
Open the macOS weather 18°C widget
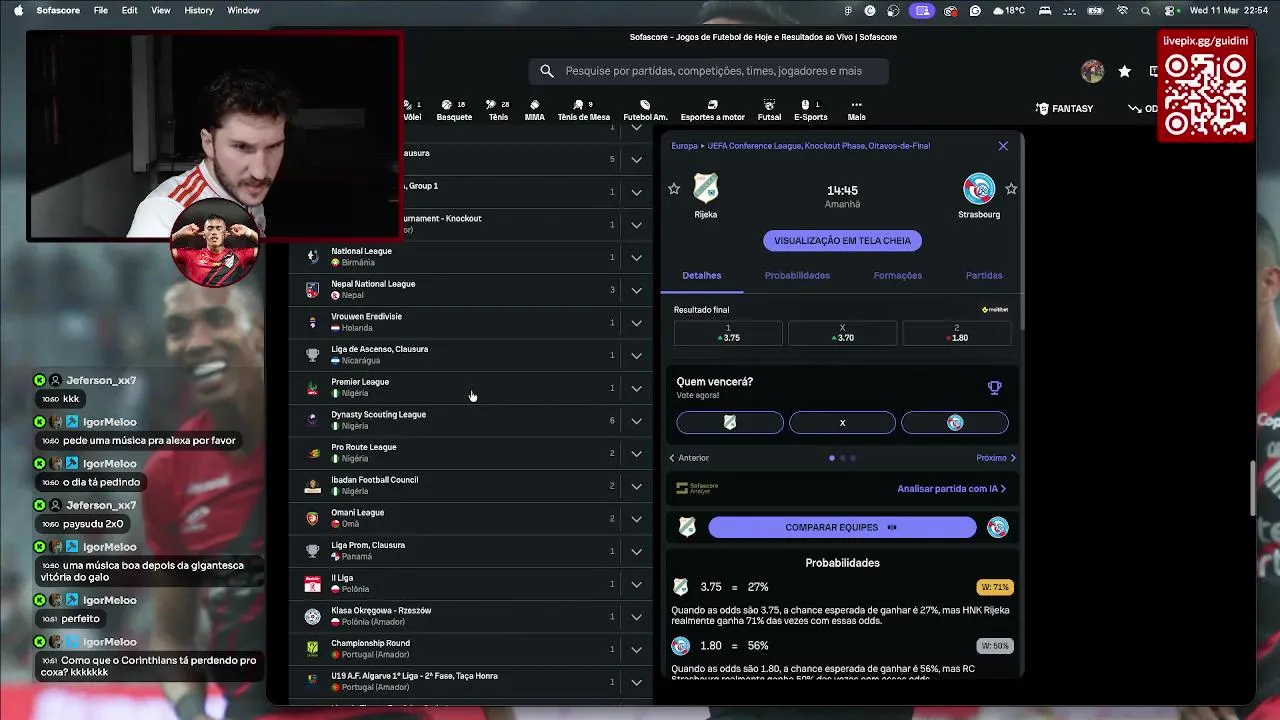pyautogui.click(x=1009, y=10)
